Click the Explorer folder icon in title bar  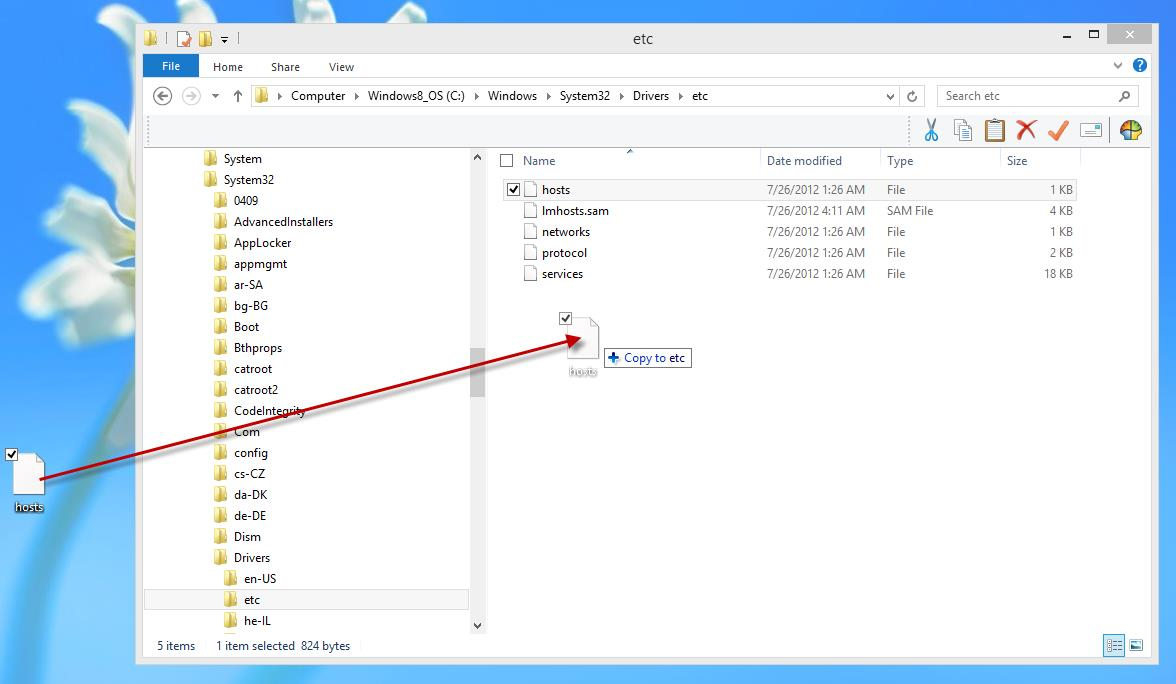click(151, 38)
